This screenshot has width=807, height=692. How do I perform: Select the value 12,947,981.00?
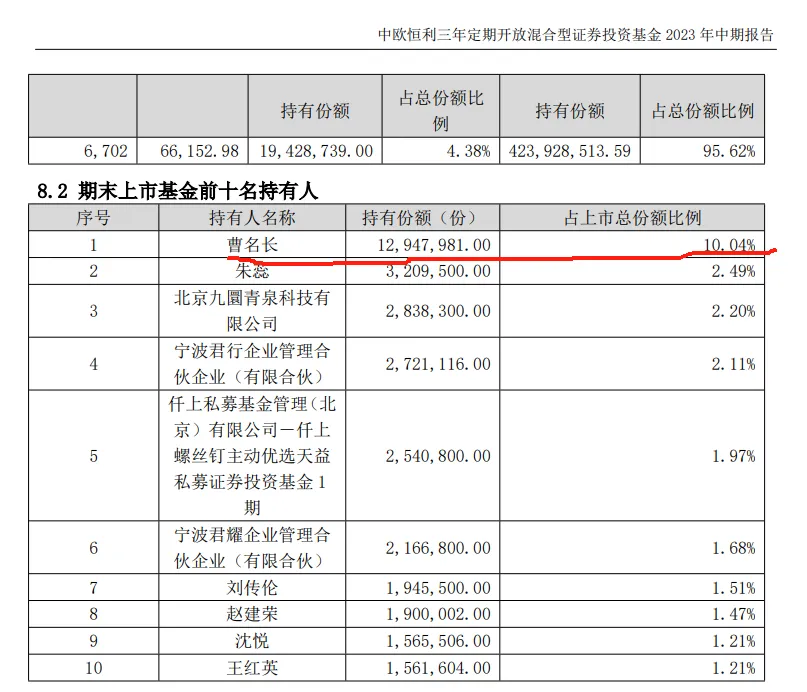click(x=434, y=245)
